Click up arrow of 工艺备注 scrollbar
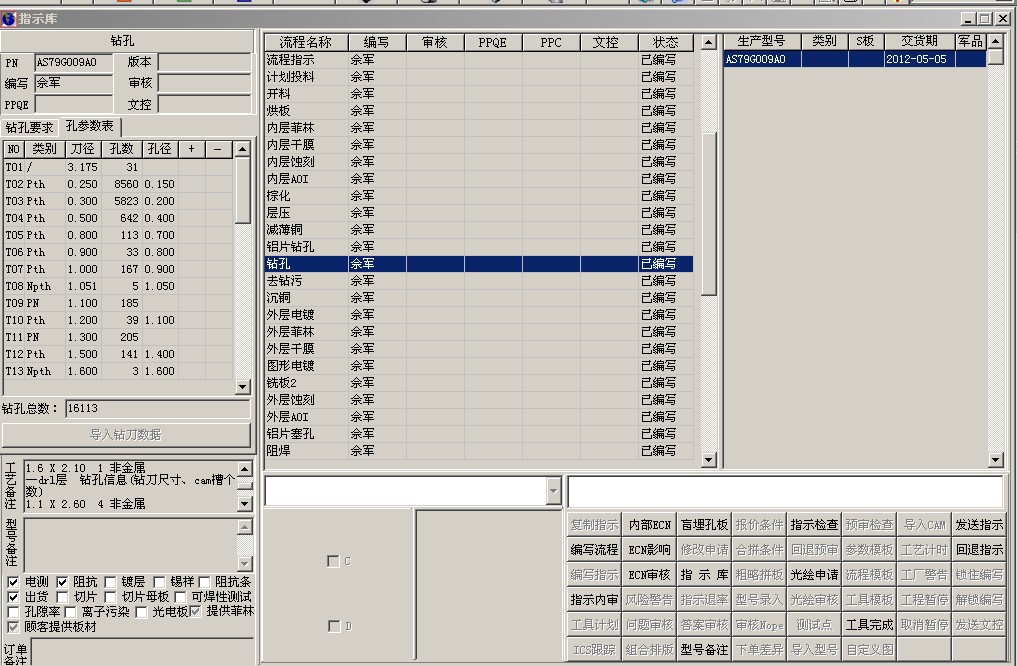Screen dimensions: 1017x666 pyautogui.click(x=245, y=468)
